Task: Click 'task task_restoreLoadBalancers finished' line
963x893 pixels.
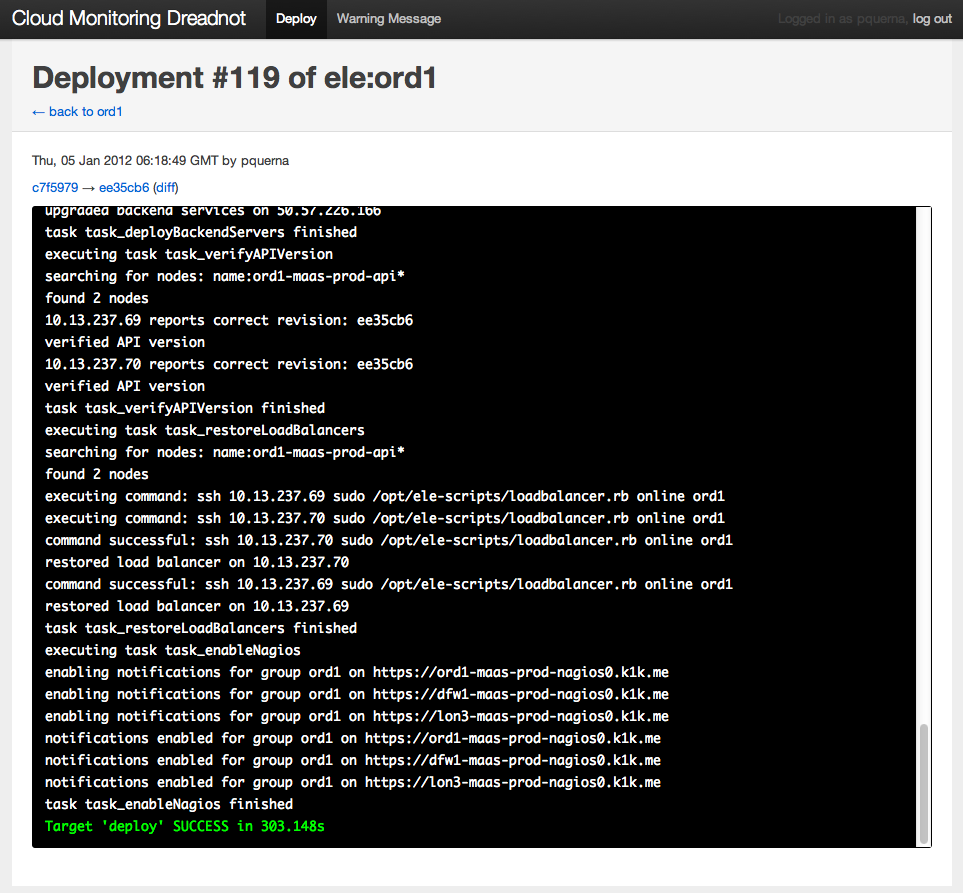Action: [201, 628]
